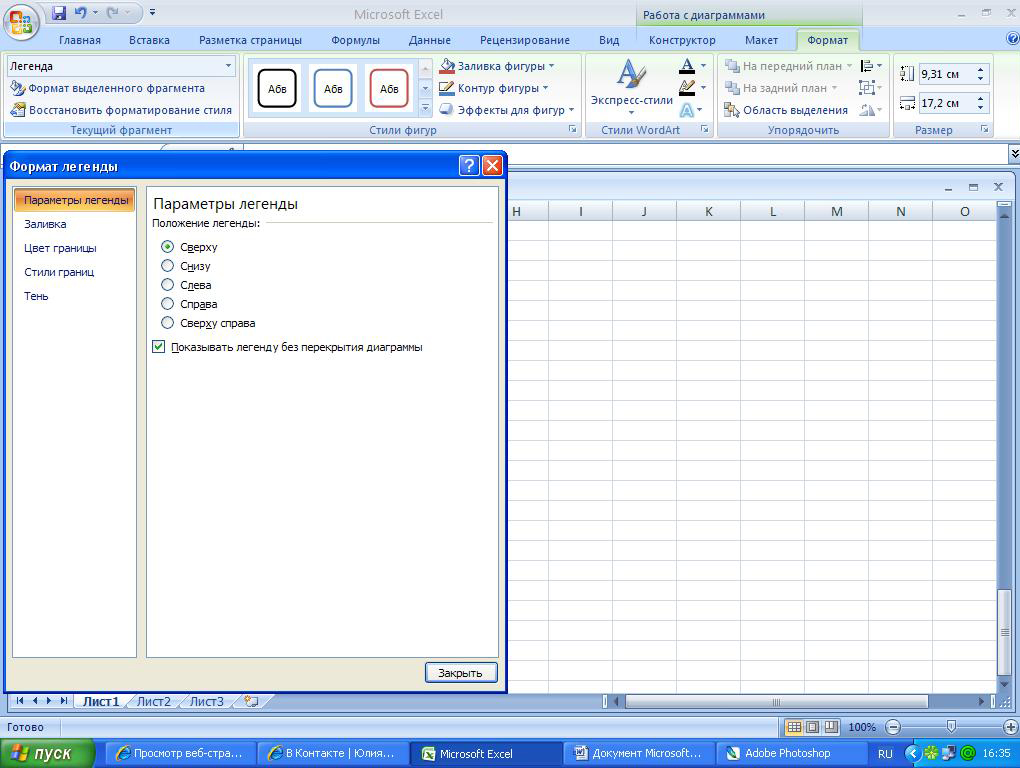This screenshot has height=768, width=1020.
Task: Switch to the Лист2 sheet tab
Action: coord(153,701)
